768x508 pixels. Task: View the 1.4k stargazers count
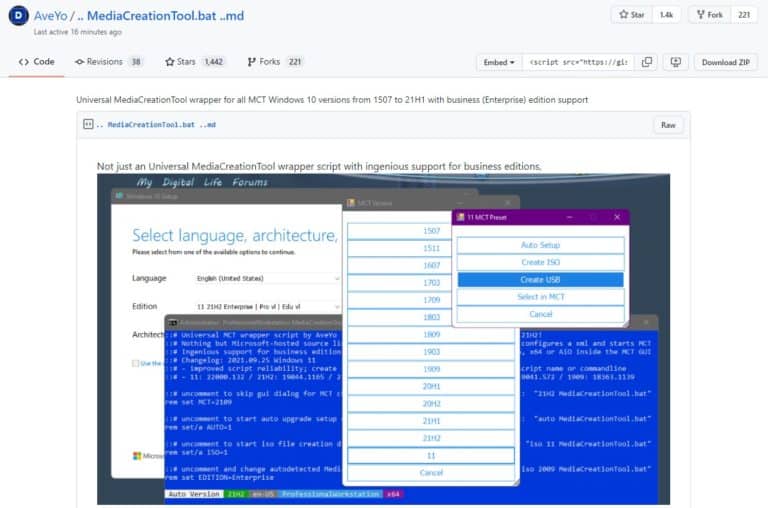point(666,15)
